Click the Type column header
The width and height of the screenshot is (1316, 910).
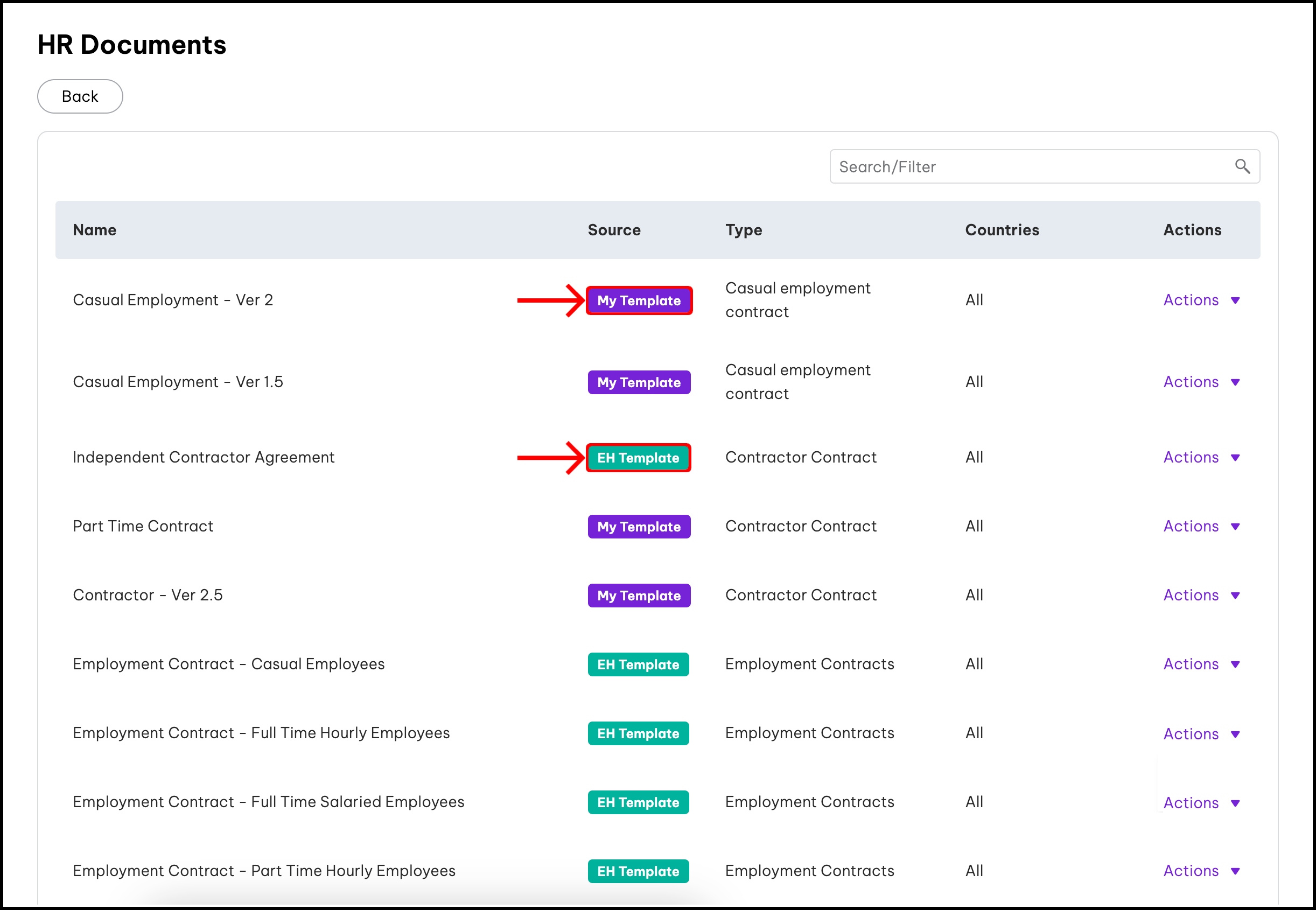click(744, 230)
